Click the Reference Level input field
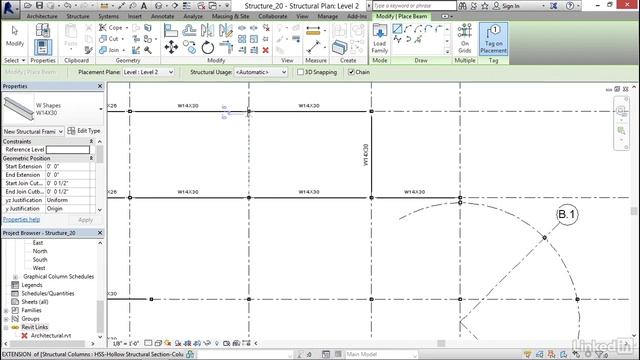Viewport: 640px width, 360px height. [67, 150]
